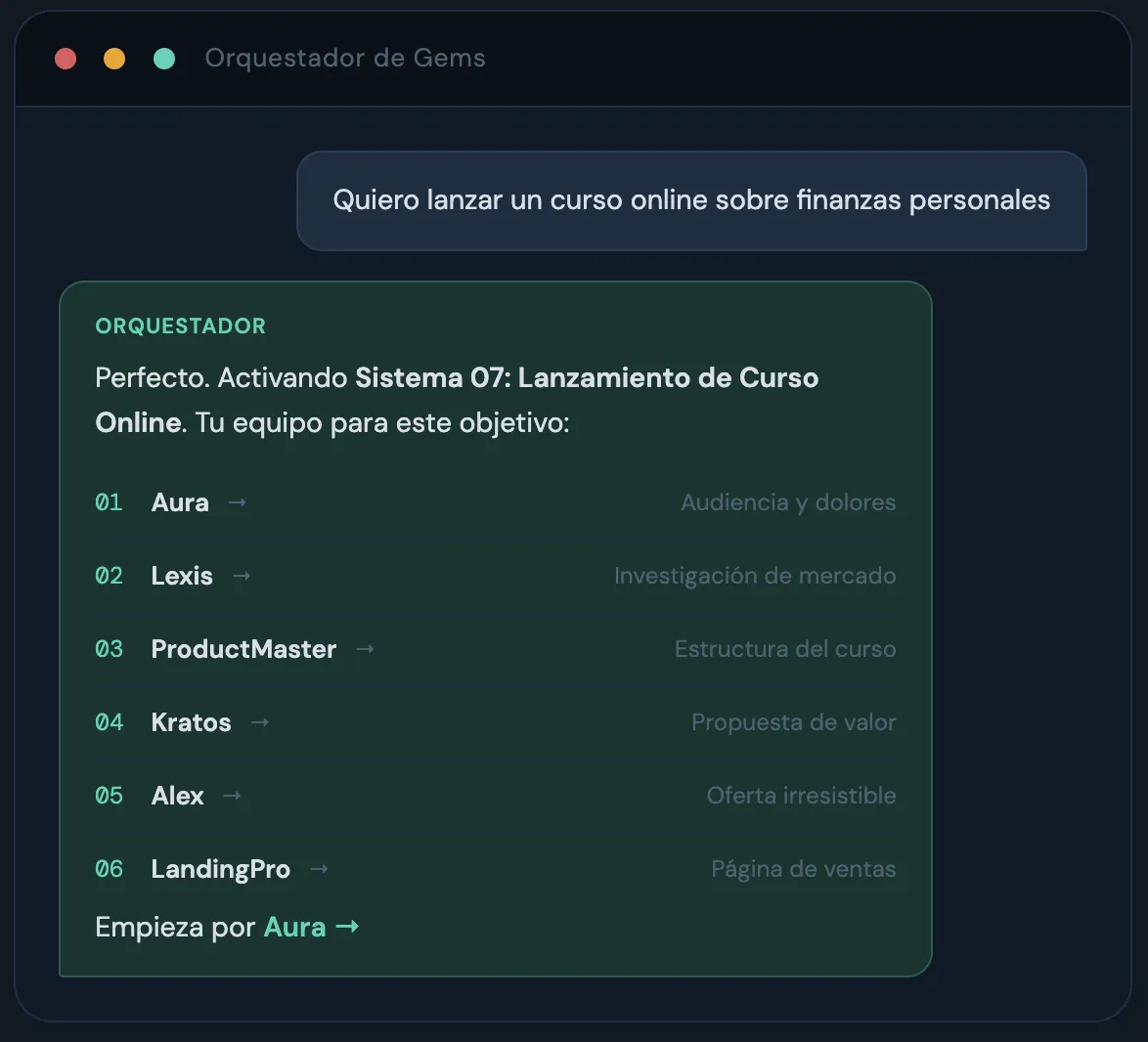Click the arrow next to LandingPro
The image size is (1148, 1042).
(319, 869)
